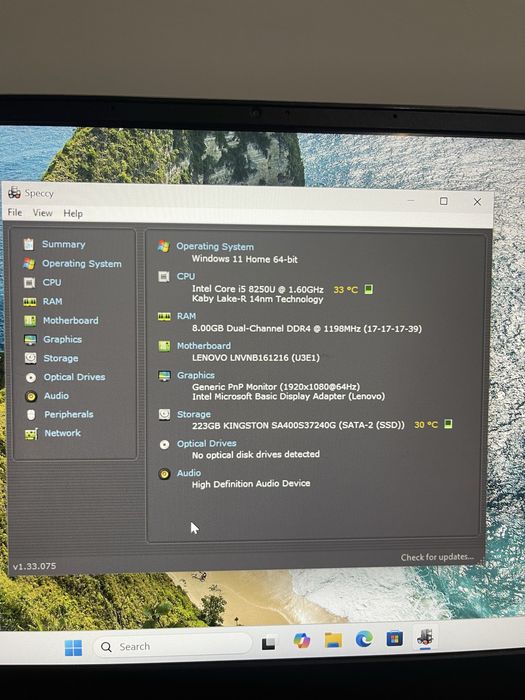
Task: Click the storage temperature status icon
Action: click(448, 424)
